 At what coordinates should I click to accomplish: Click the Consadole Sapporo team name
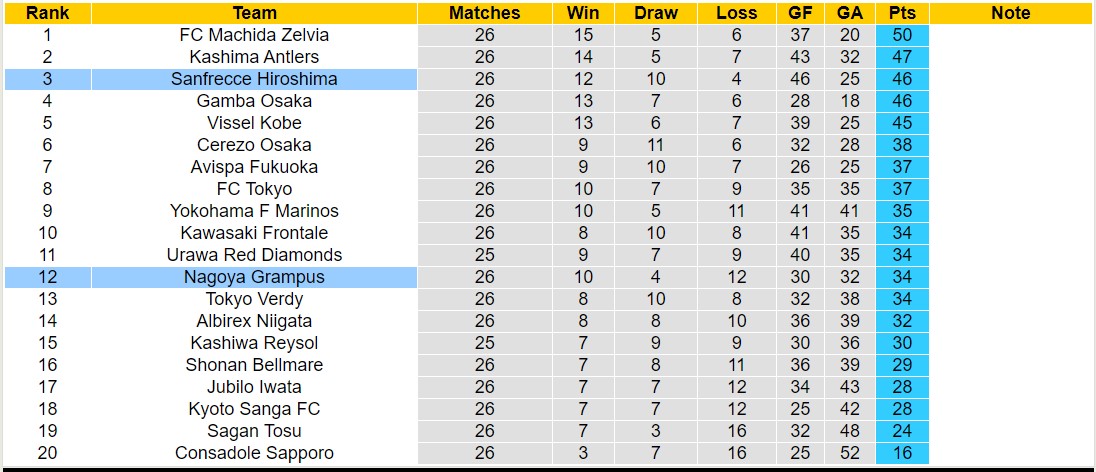click(254, 453)
